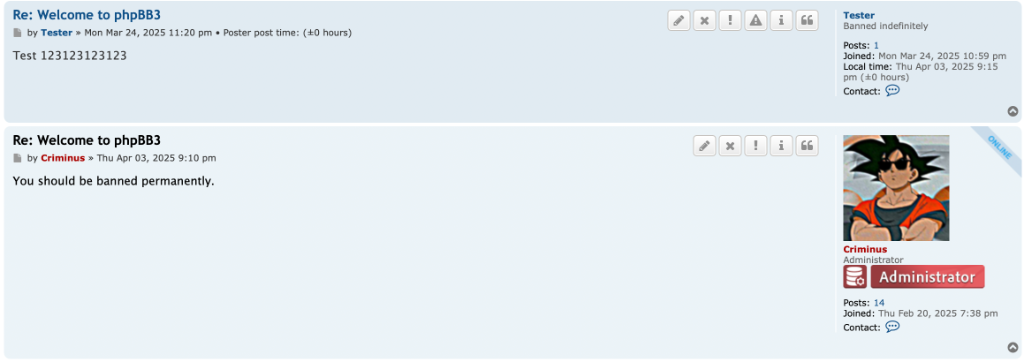Image resolution: width=1024 pixels, height=362 pixels.
Task: Open Tester's contact speech bubble
Action: tap(892, 90)
